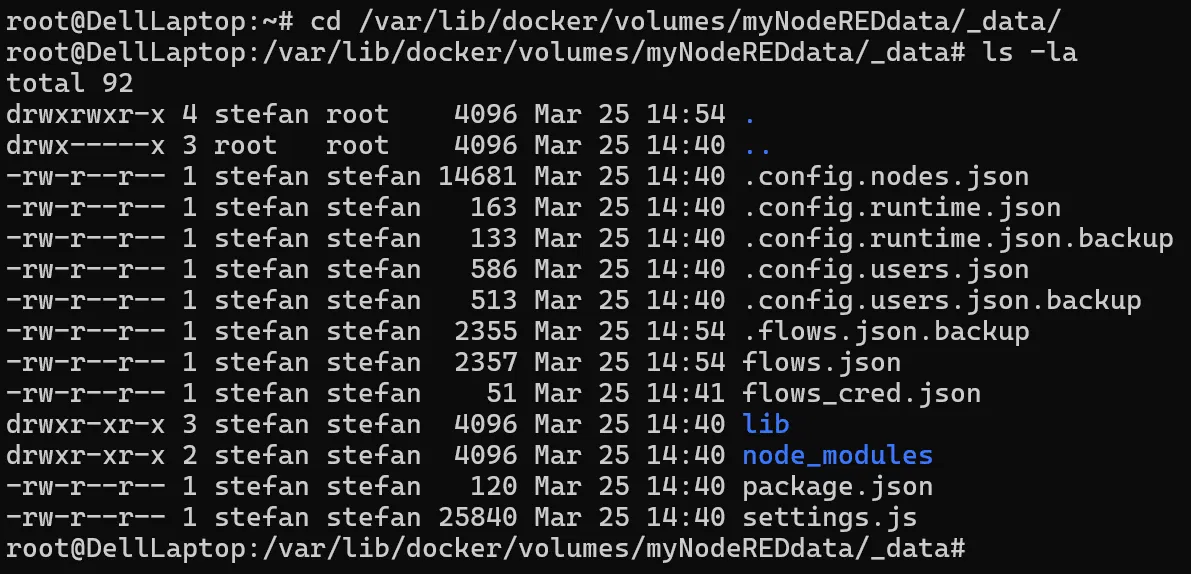Click the .config.users.json.backup file entry
The image size is (1191, 574).
point(941,301)
